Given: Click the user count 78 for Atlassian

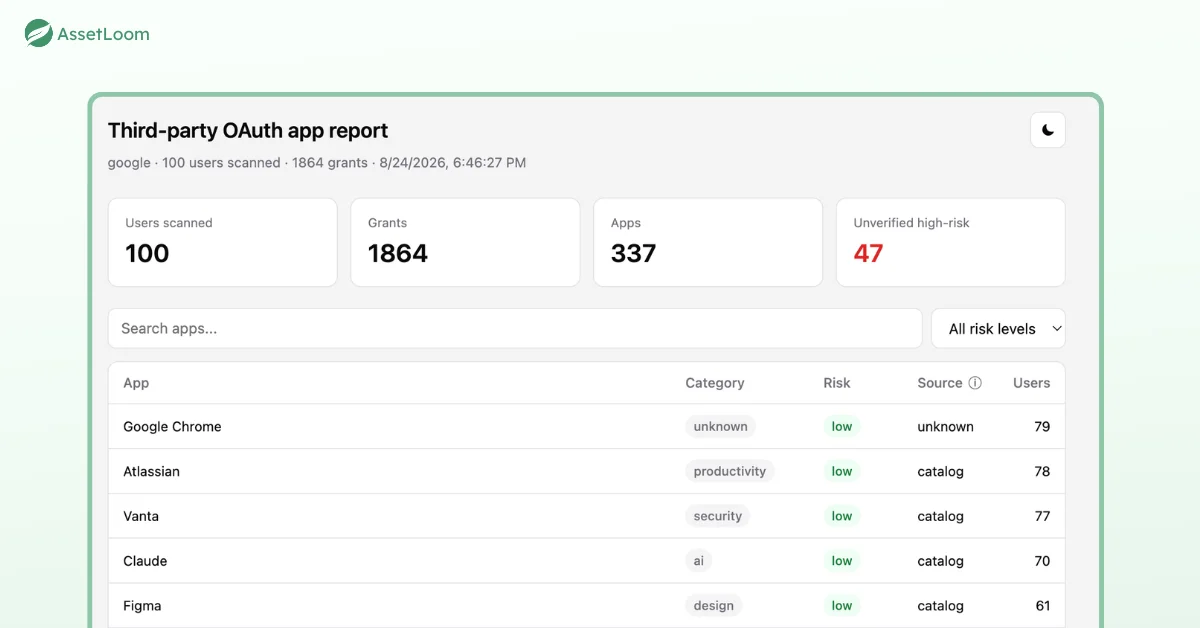Looking at the screenshot, I should pos(1042,471).
